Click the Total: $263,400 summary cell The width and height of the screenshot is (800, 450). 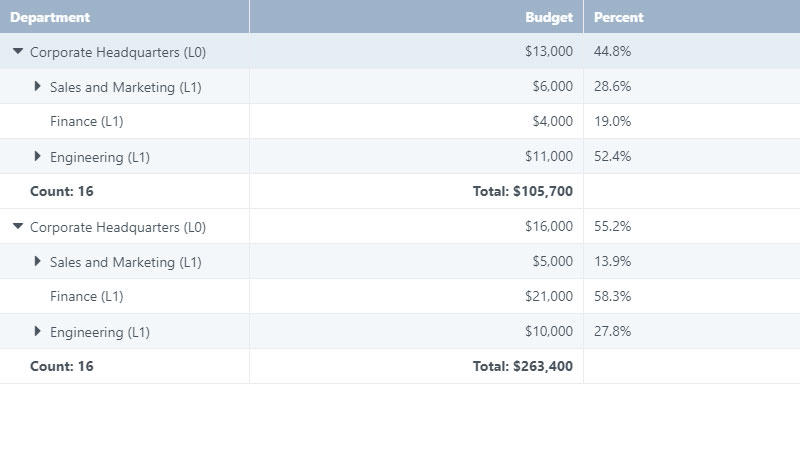coord(523,367)
